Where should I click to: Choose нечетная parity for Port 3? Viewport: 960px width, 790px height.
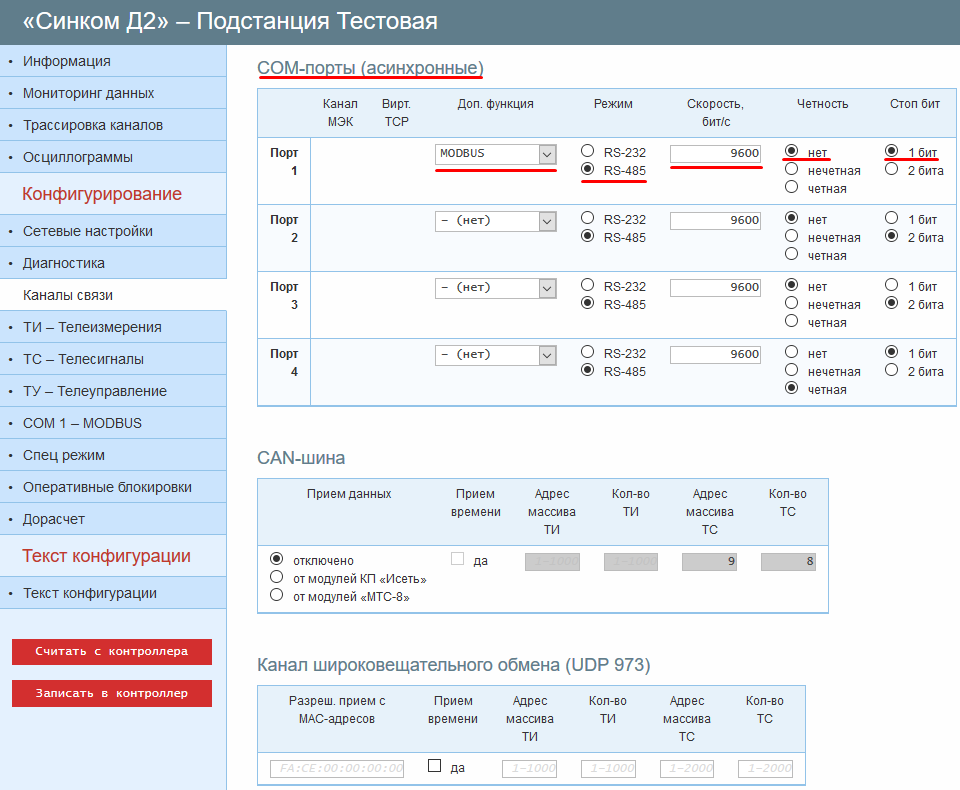tap(792, 304)
